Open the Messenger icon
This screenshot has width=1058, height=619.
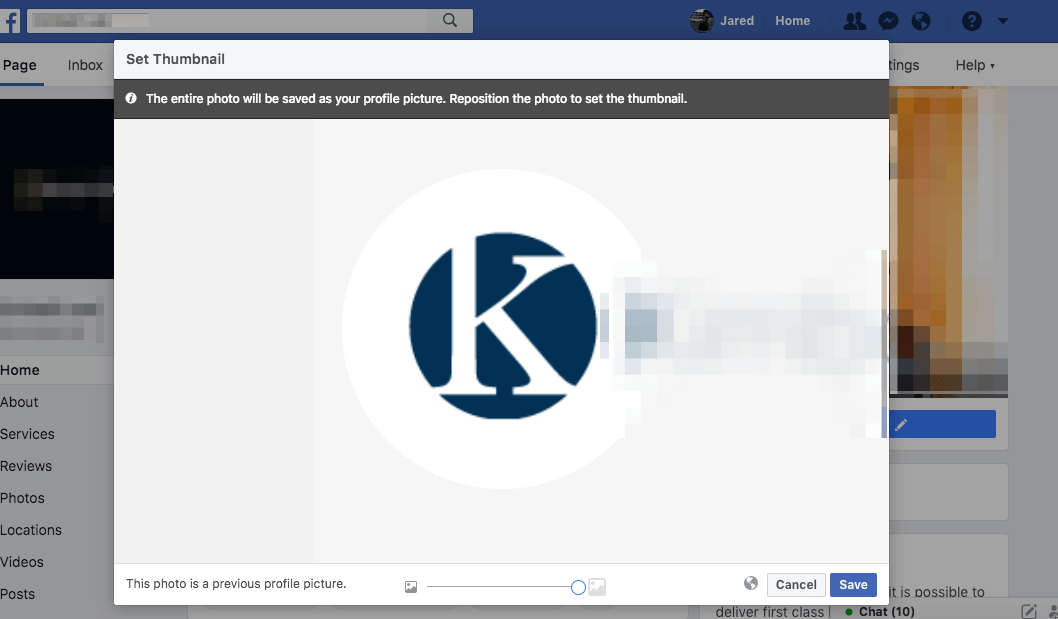(889, 21)
